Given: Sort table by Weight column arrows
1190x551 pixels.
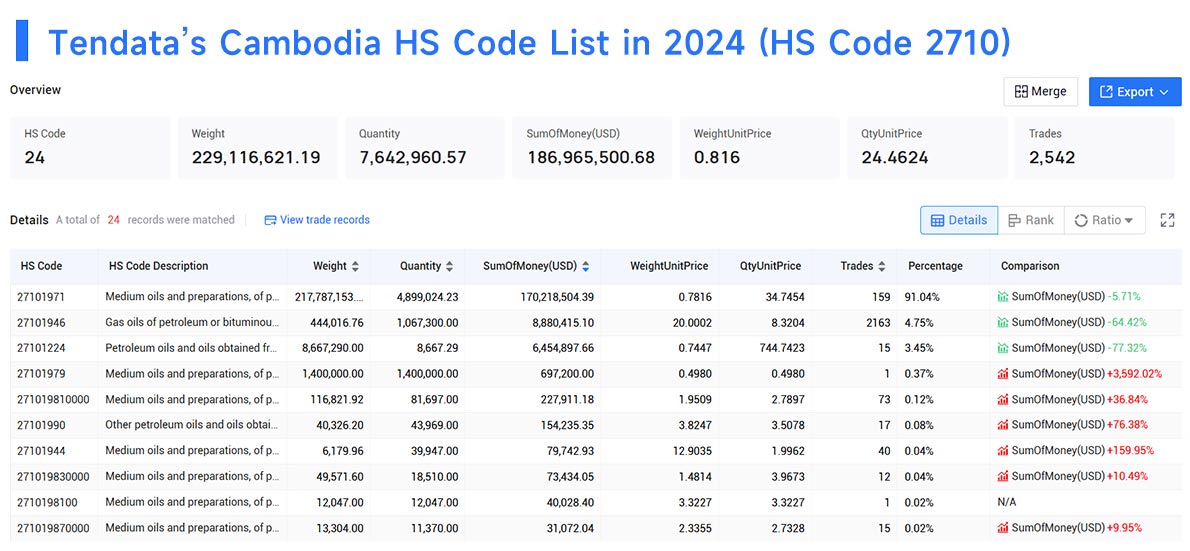Looking at the screenshot, I should tap(356, 266).
